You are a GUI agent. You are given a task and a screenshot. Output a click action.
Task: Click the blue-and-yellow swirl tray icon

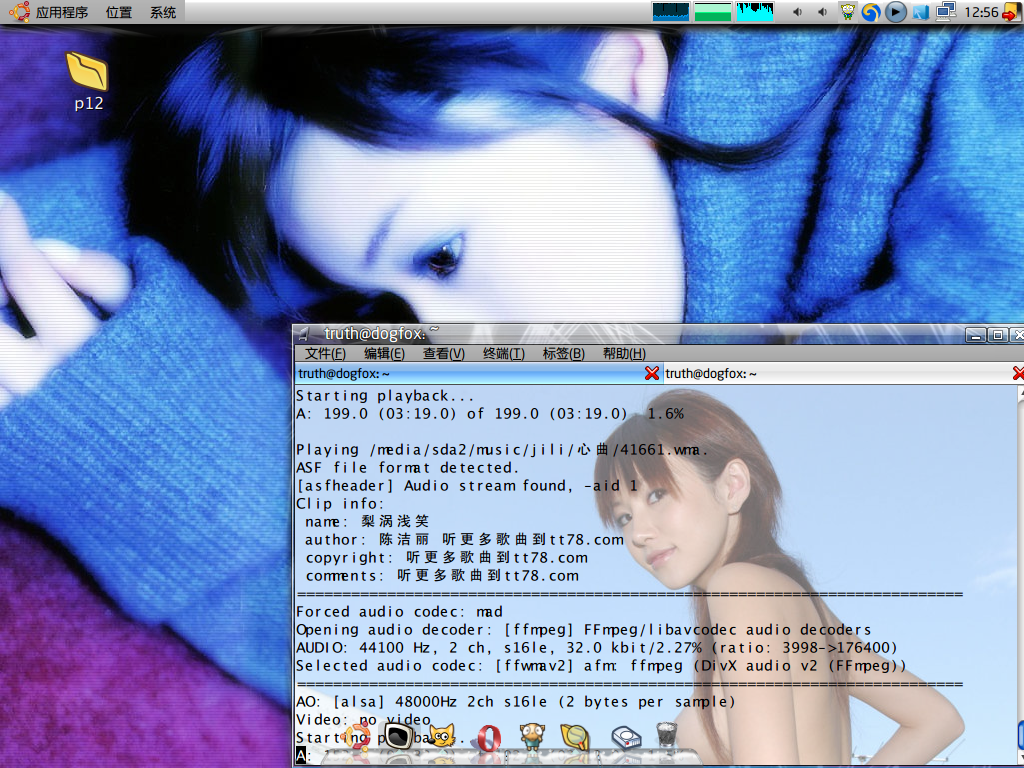tap(871, 12)
